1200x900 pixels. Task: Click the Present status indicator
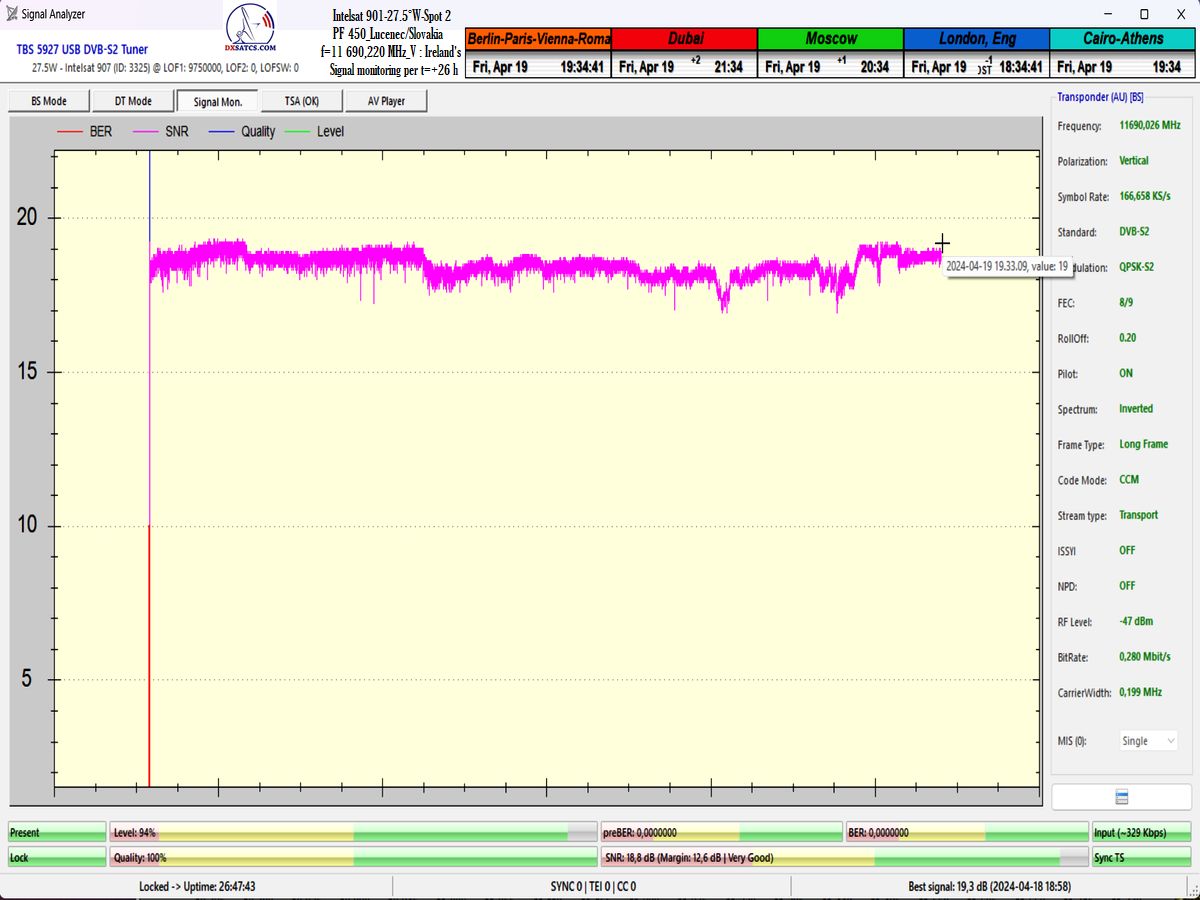(57, 833)
